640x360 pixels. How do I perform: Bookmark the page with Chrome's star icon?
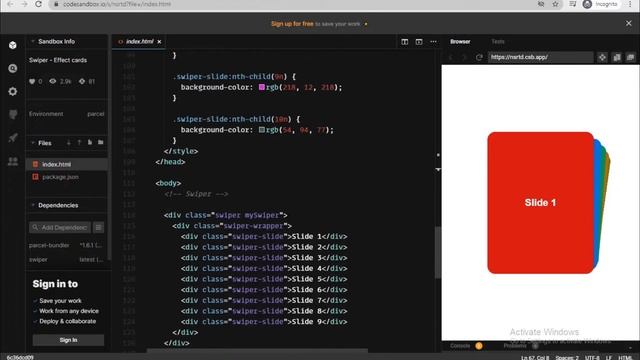coord(556,4)
